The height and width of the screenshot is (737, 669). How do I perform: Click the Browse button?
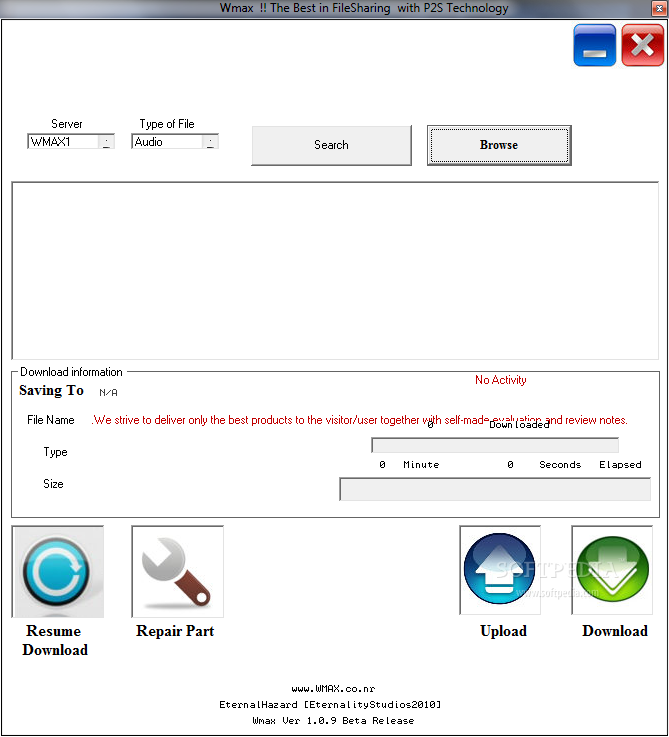pos(499,145)
